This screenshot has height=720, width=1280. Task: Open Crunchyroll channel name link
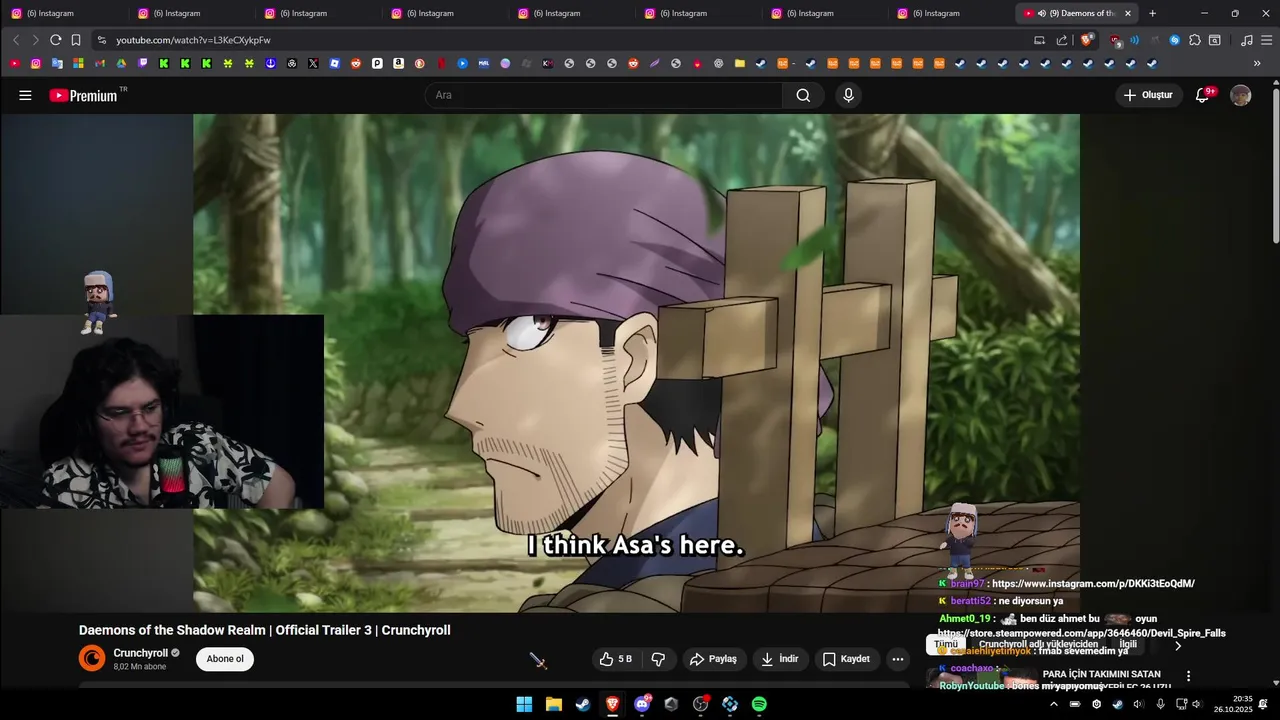click(140, 653)
